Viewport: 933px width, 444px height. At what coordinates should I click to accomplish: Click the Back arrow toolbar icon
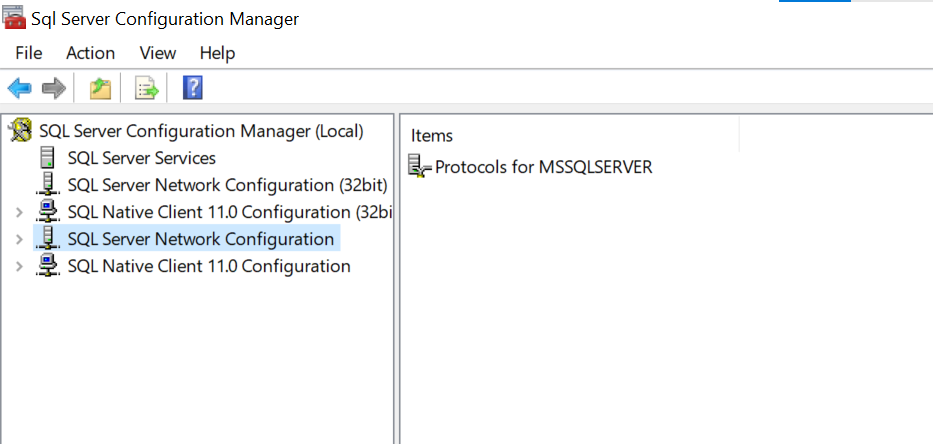pos(19,89)
